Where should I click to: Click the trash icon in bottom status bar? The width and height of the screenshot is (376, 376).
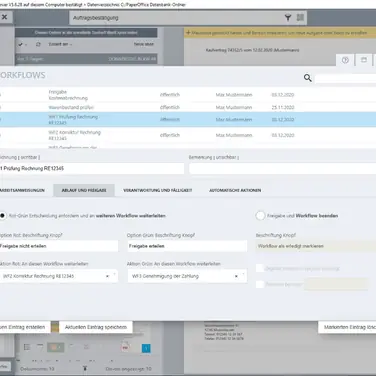pos(85,368)
